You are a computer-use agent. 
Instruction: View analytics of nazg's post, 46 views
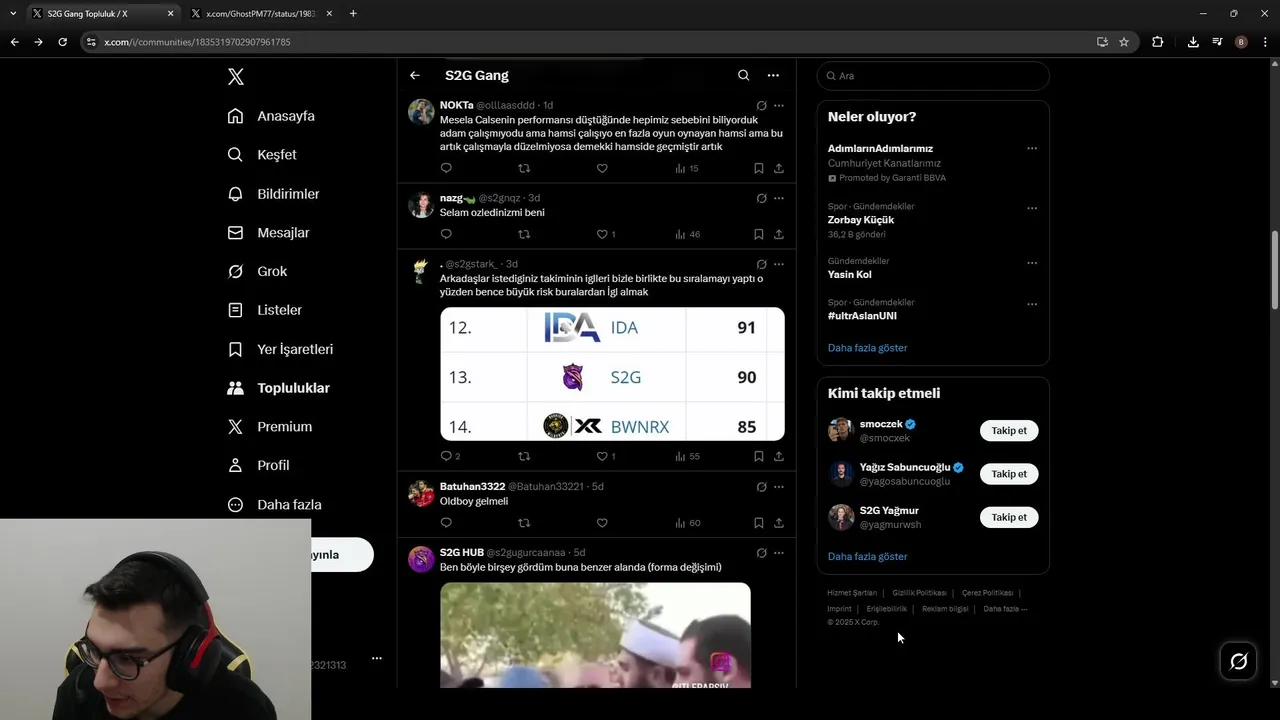click(688, 234)
